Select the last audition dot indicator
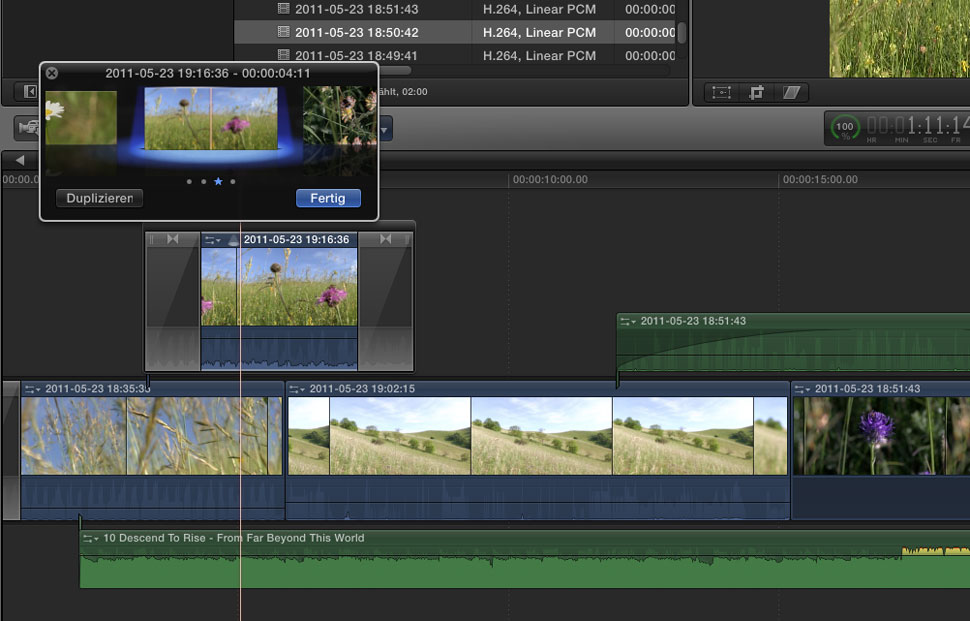Screen dimensions: 970x621 click(x=233, y=182)
